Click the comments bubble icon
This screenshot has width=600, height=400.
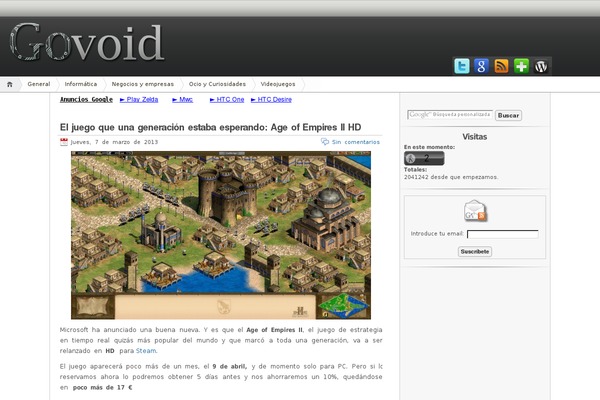pyautogui.click(x=325, y=142)
